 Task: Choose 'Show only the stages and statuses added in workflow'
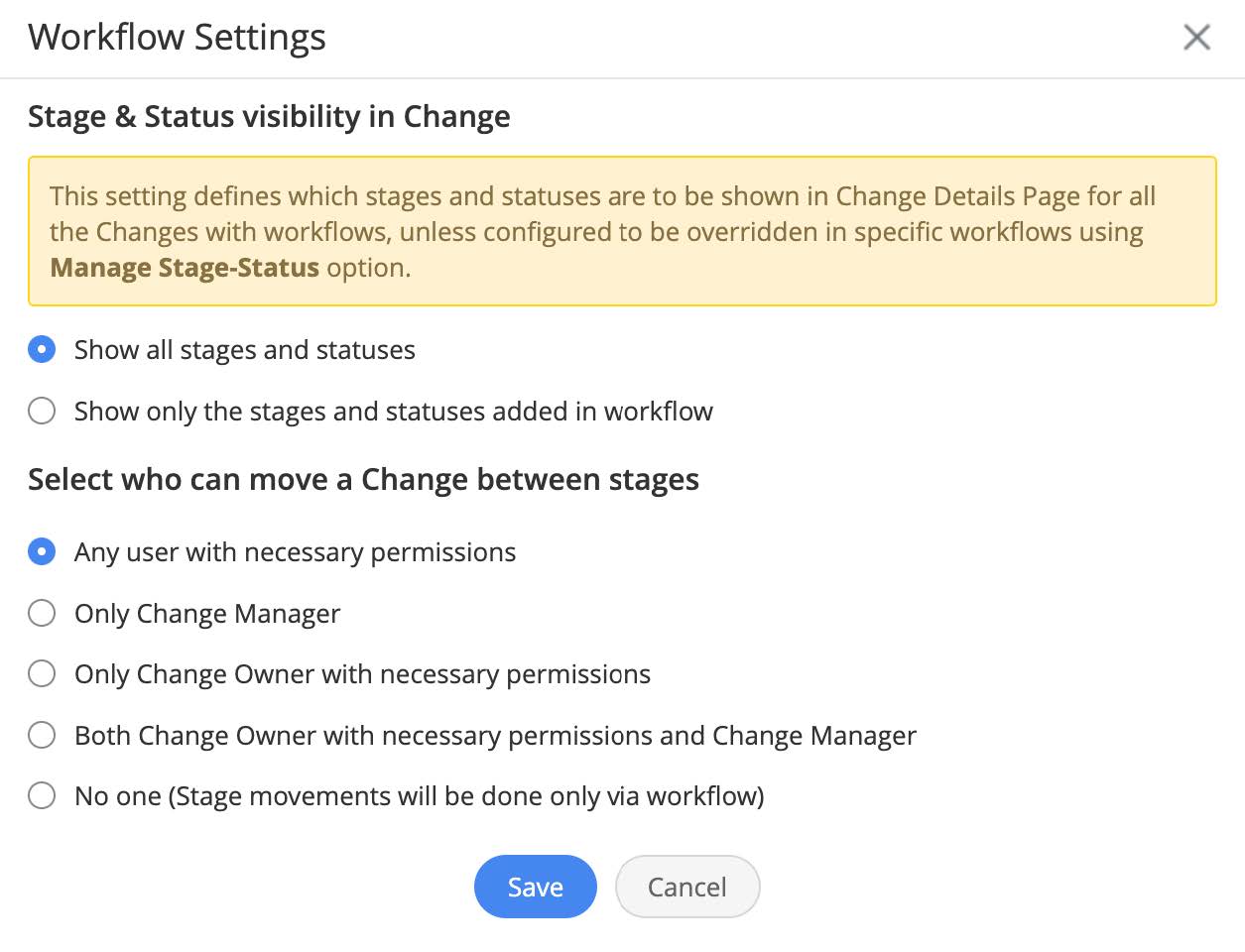click(42, 412)
